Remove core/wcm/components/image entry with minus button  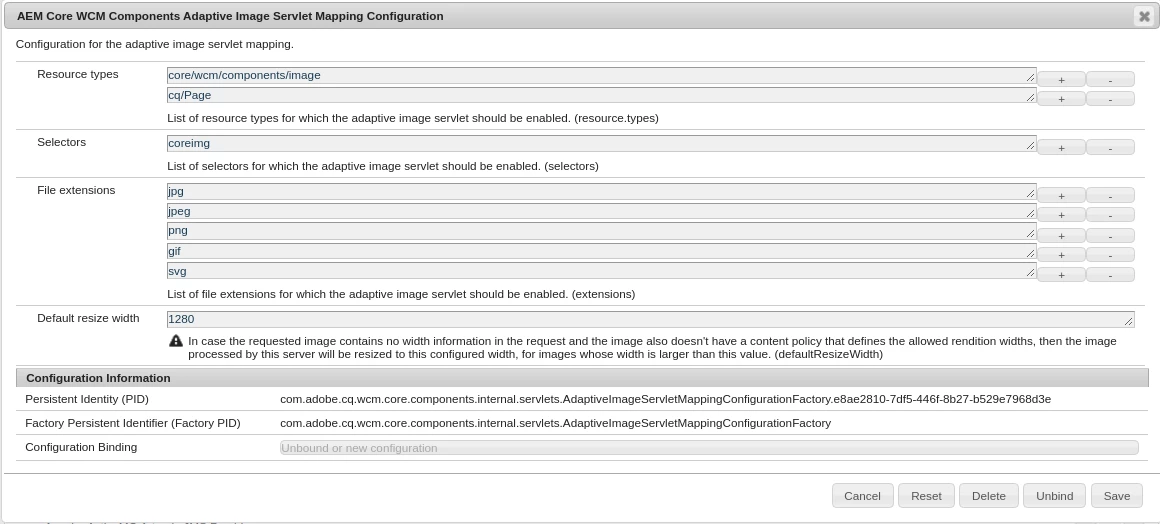point(1110,79)
